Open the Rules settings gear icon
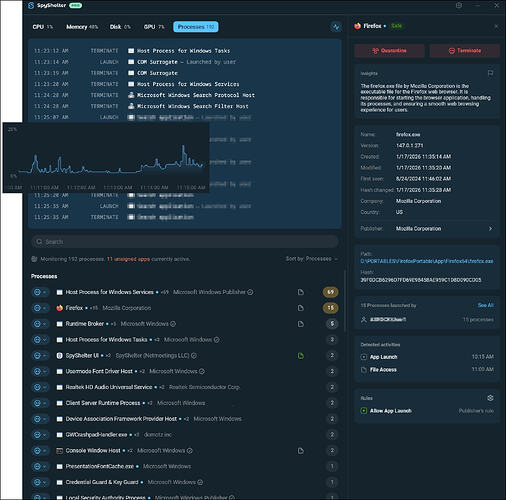The image size is (506, 500). pyautogui.click(x=490, y=398)
